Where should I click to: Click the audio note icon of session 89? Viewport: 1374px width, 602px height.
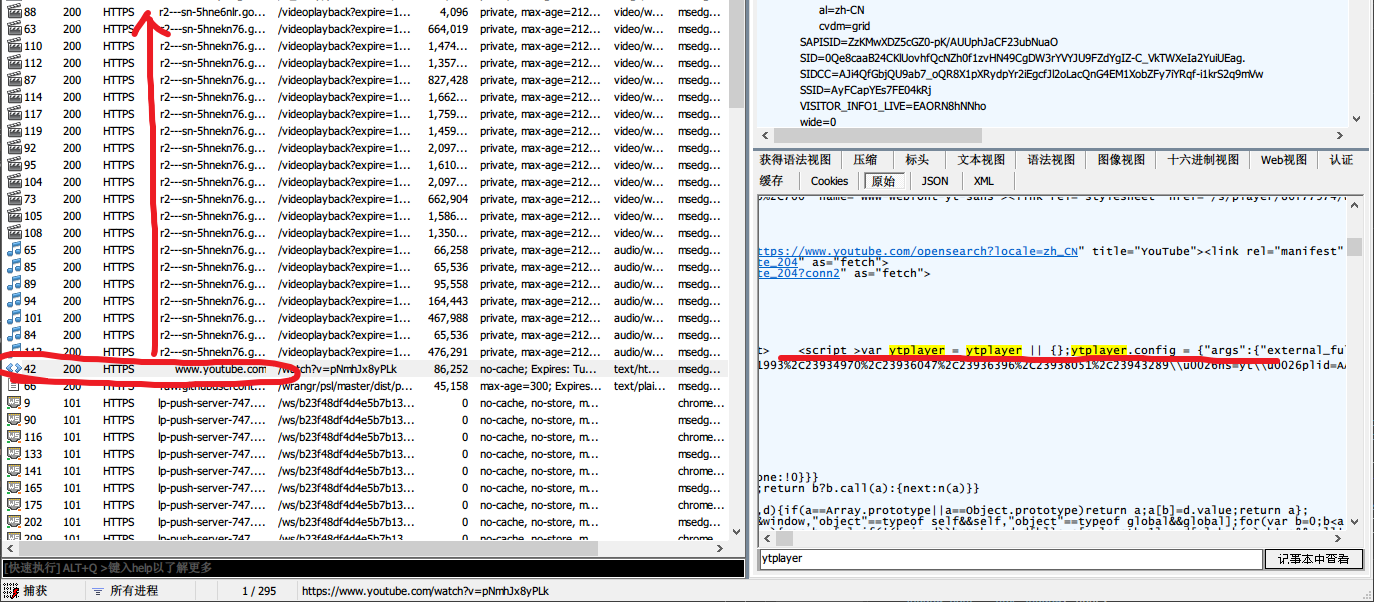[x=14, y=284]
